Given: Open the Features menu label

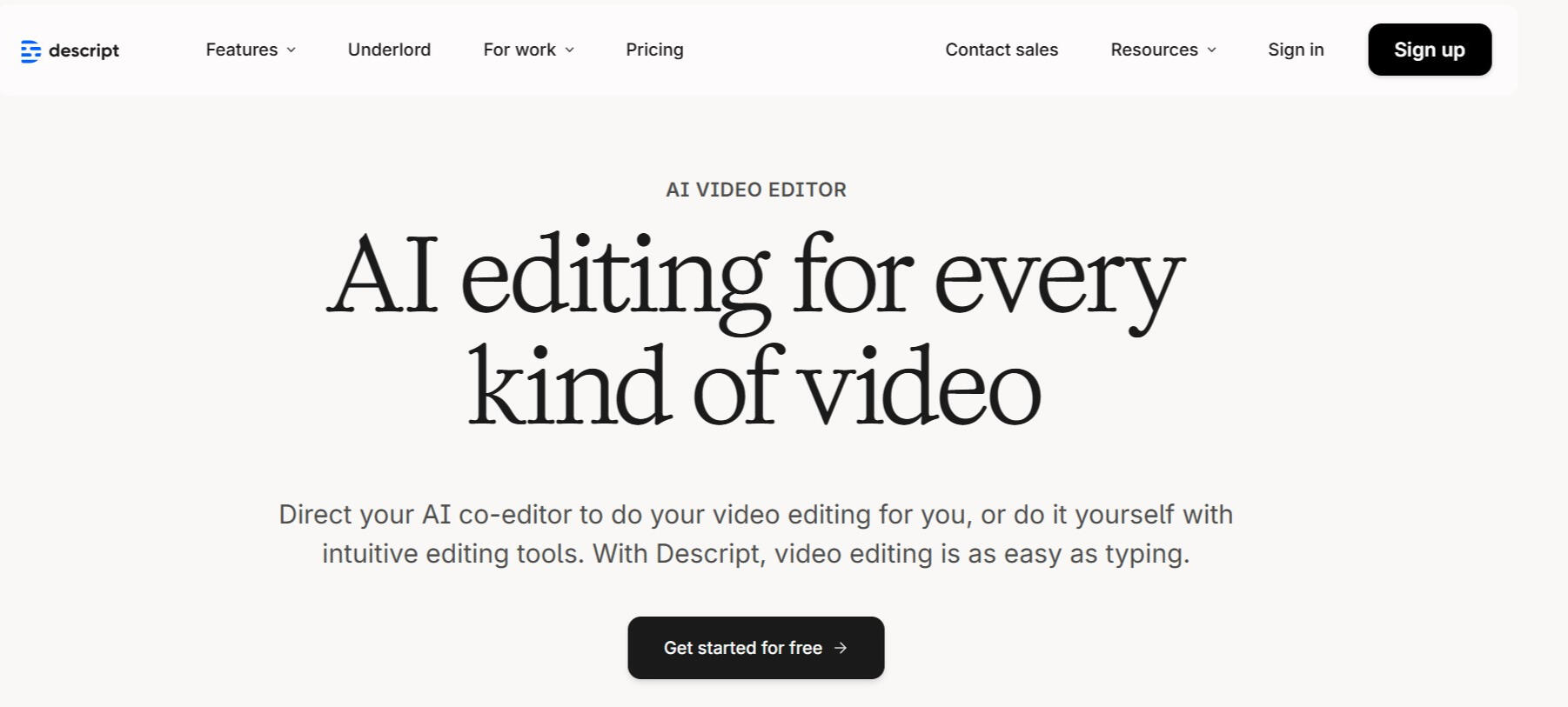Looking at the screenshot, I should [x=241, y=50].
